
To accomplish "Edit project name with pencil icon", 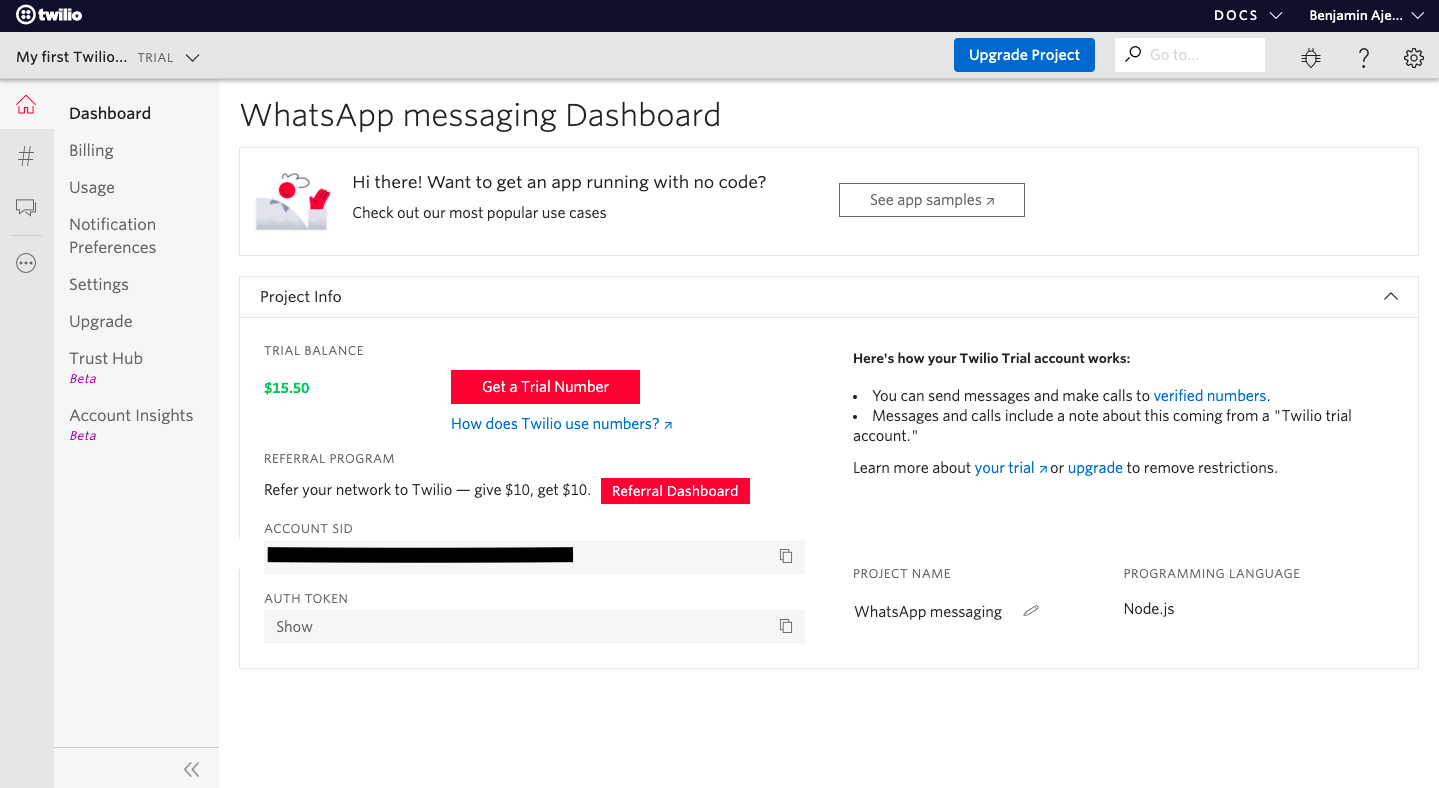I will (x=1031, y=611).
